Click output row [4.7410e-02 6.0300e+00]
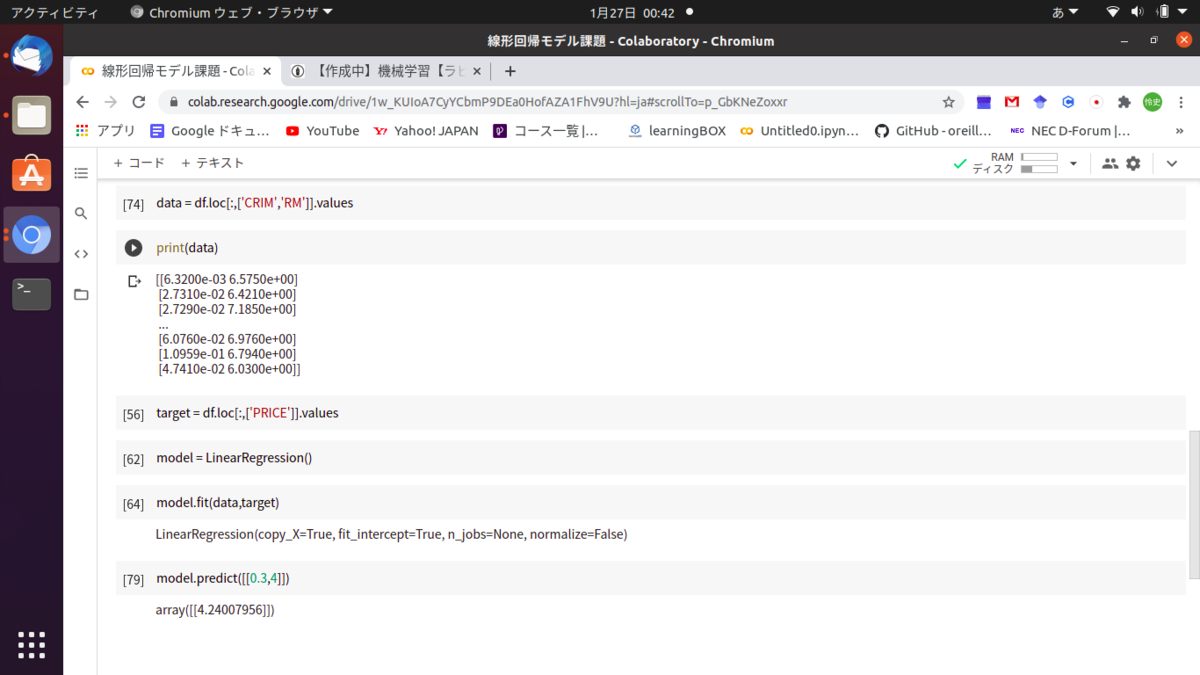 click(x=229, y=369)
